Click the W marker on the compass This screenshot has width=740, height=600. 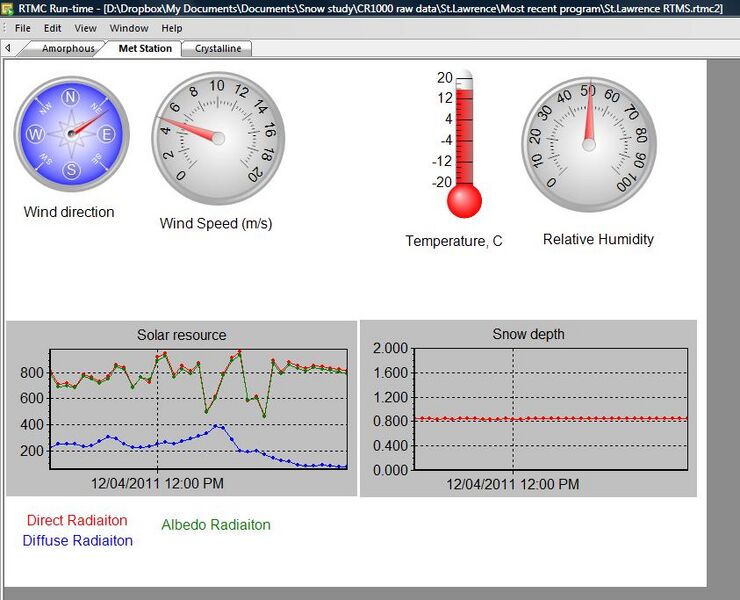[35, 134]
